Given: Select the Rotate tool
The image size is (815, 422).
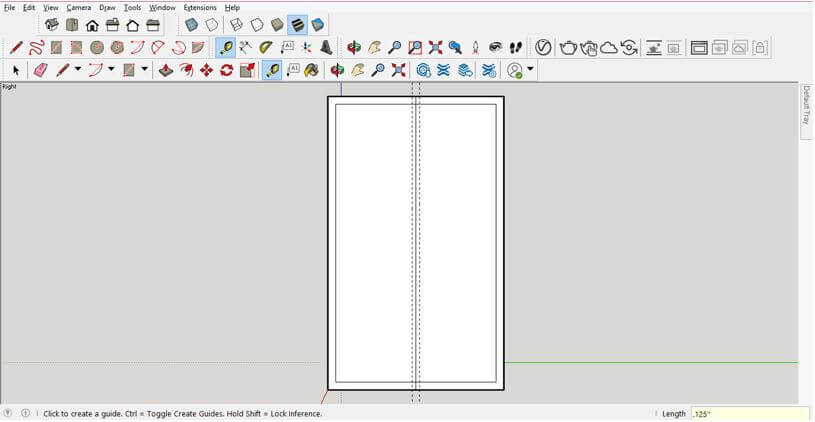Looking at the screenshot, I should (x=227, y=70).
